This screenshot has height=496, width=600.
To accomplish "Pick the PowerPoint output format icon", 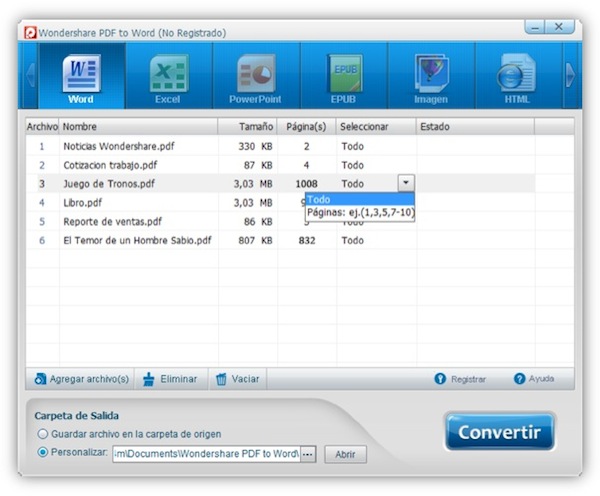I will (x=256, y=76).
